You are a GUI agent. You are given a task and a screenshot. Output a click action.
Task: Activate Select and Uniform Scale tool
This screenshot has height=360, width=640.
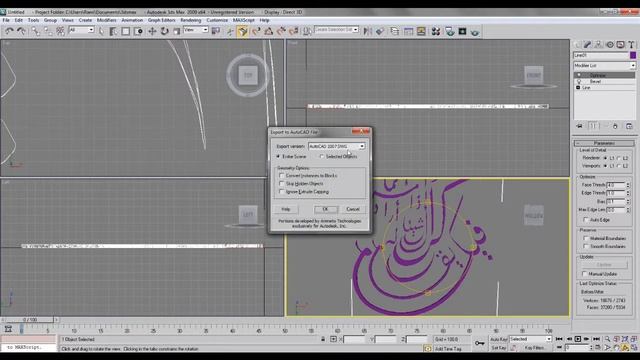tap(177, 31)
